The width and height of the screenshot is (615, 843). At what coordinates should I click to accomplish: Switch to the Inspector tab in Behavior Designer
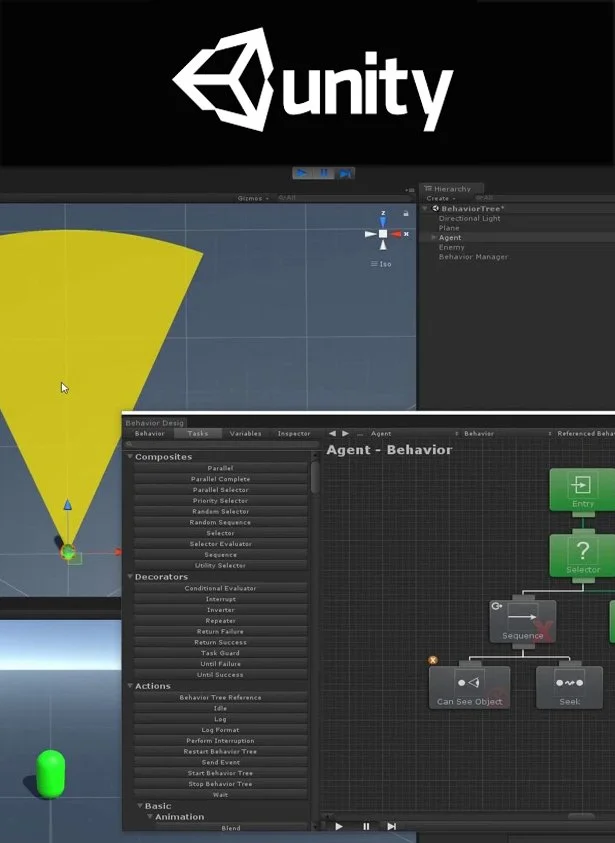point(294,433)
